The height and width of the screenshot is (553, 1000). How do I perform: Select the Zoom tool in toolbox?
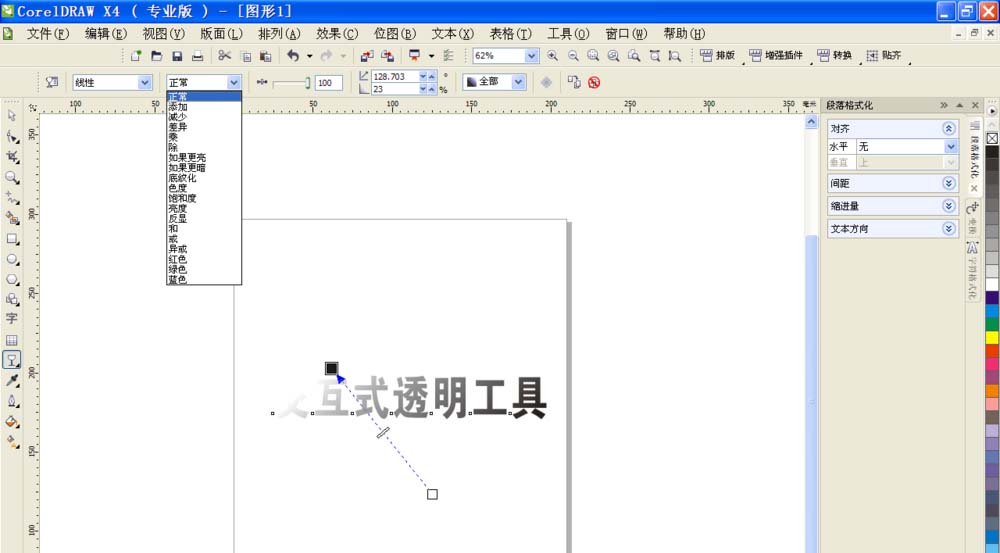point(11,177)
